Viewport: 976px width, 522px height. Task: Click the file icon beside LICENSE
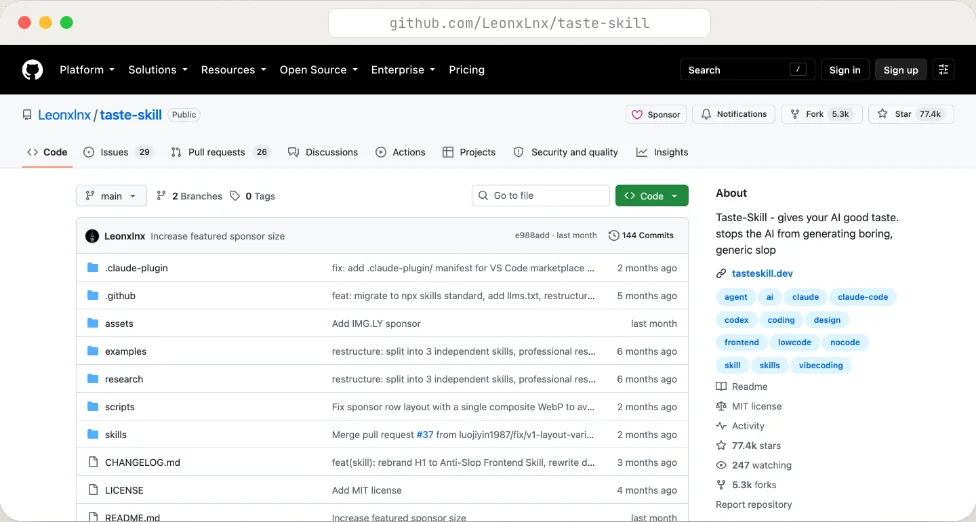[x=93, y=490]
